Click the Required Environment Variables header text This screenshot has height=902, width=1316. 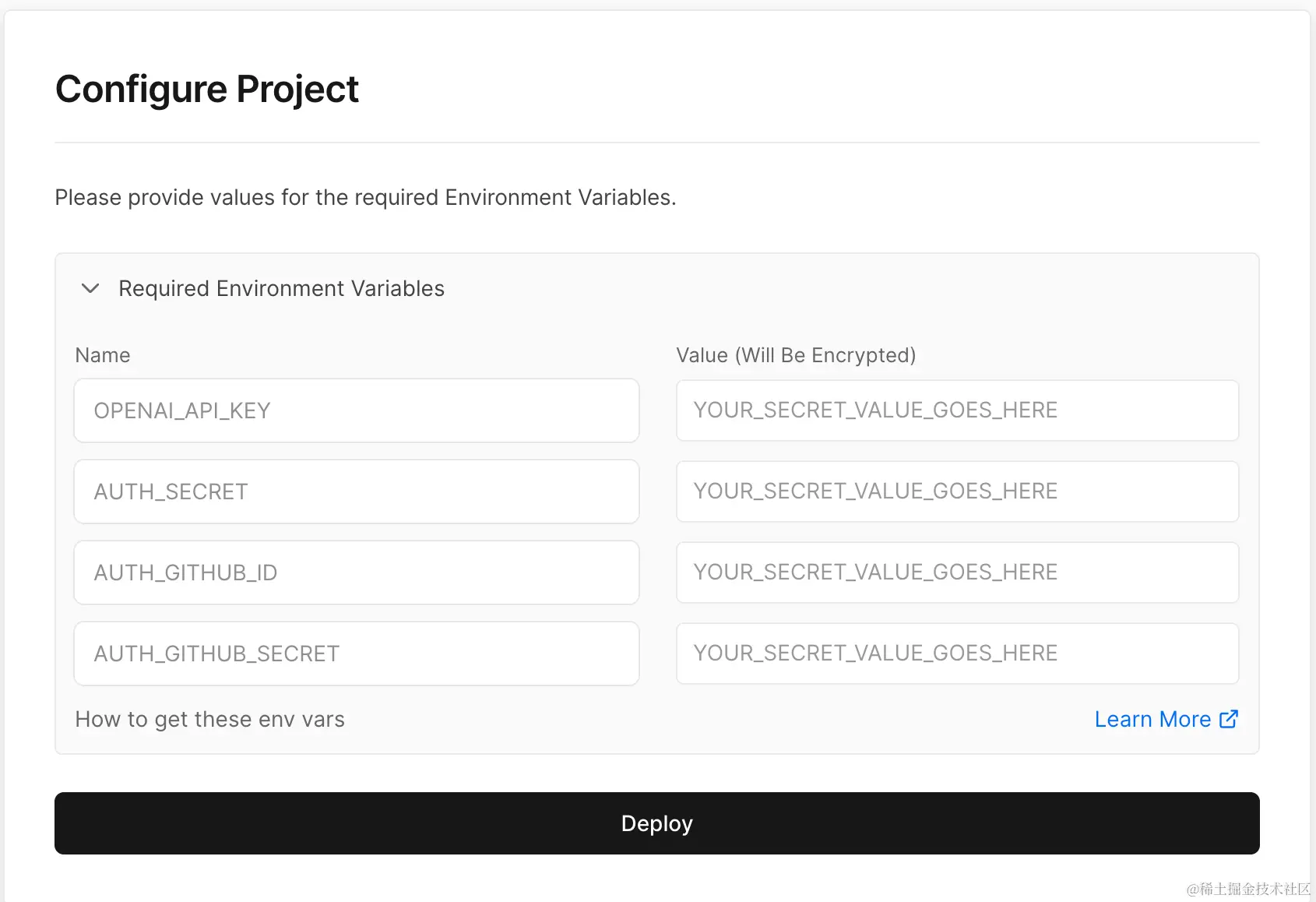[281, 288]
